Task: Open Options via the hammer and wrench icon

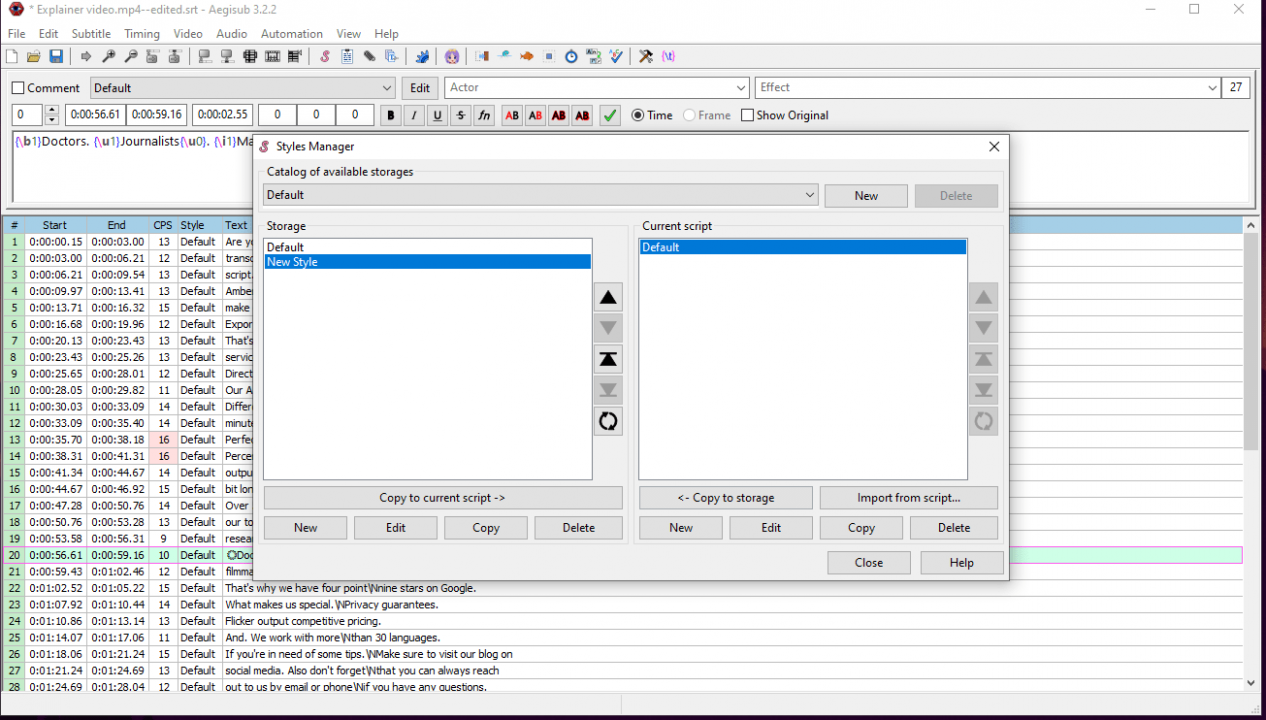Action: (x=646, y=57)
